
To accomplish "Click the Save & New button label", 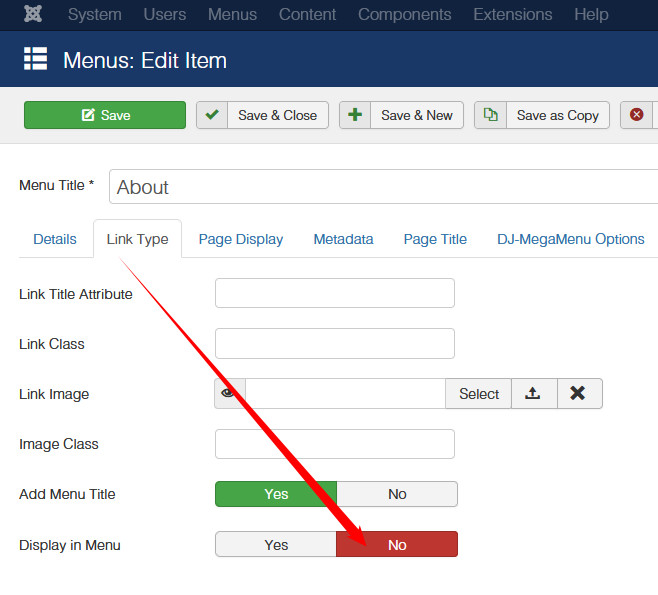I will point(417,115).
